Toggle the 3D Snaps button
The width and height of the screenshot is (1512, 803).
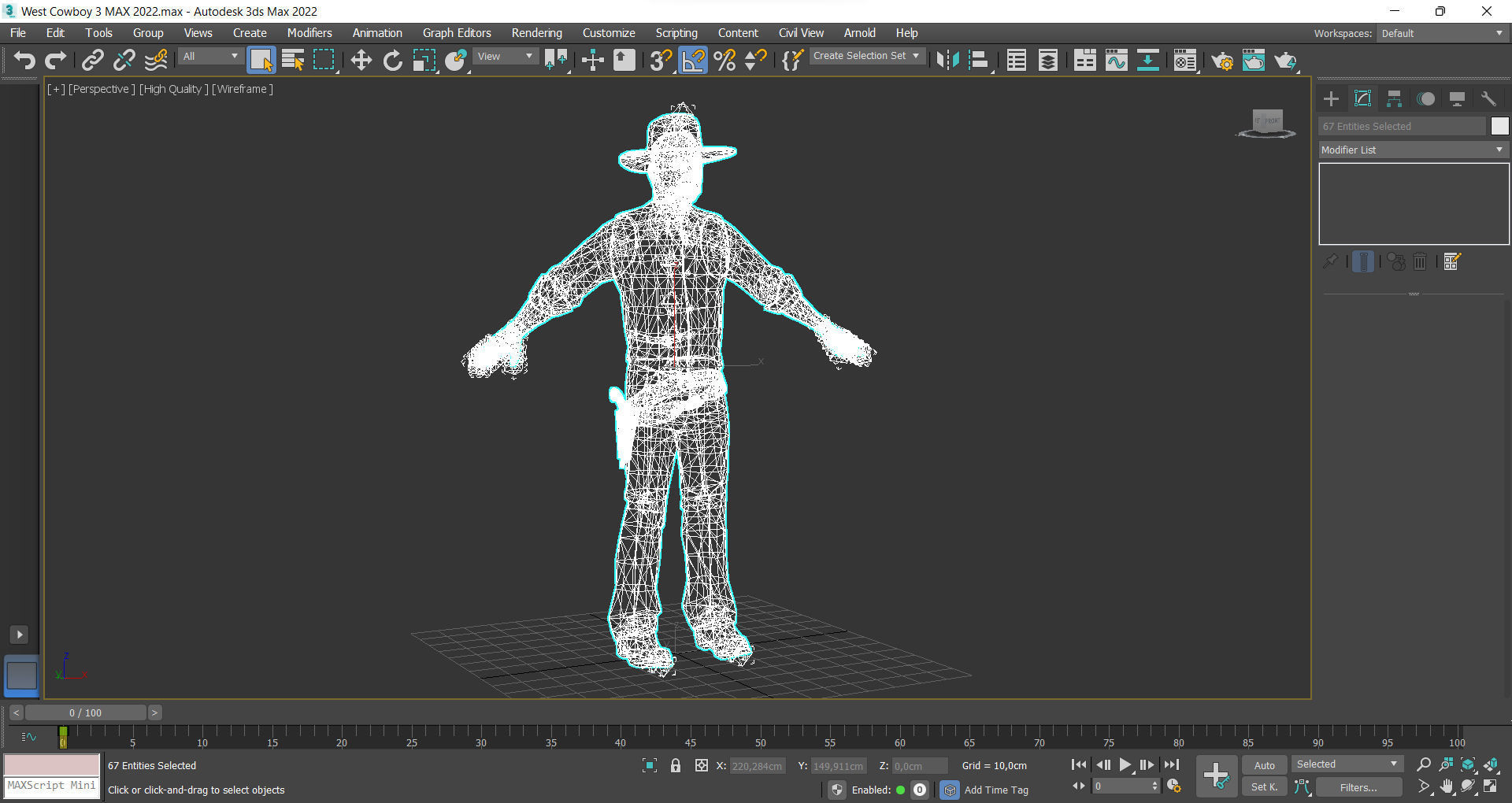tap(661, 60)
